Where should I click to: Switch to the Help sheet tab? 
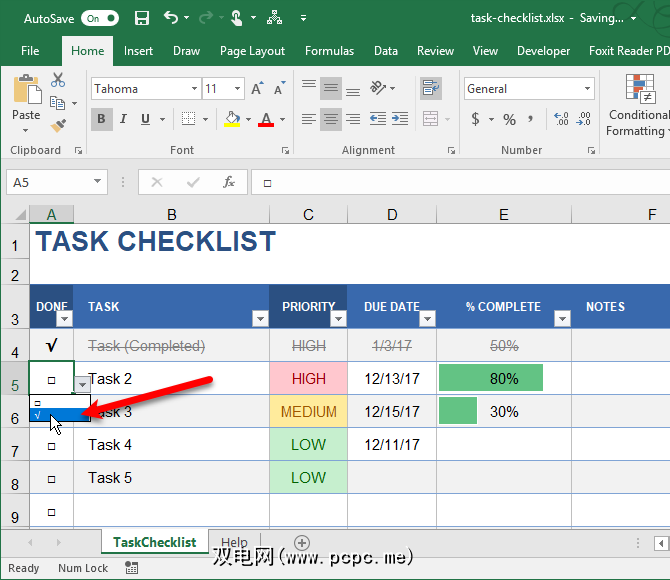pyautogui.click(x=234, y=542)
